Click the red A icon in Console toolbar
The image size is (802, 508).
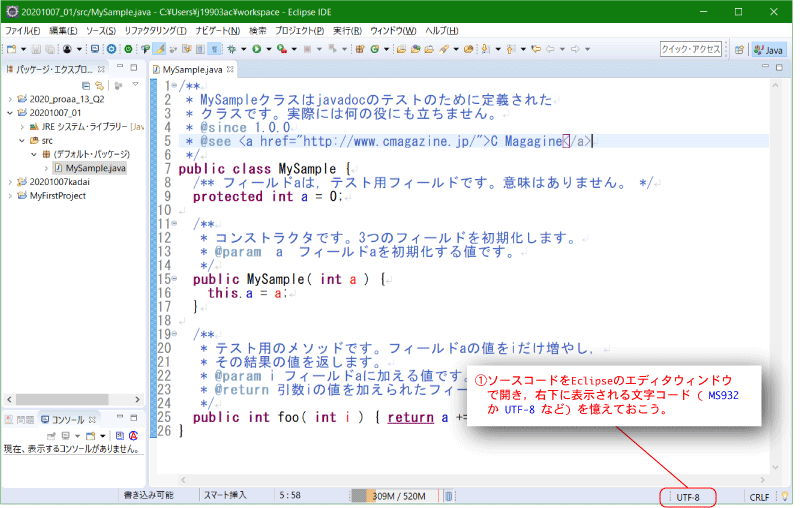[133, 436]
